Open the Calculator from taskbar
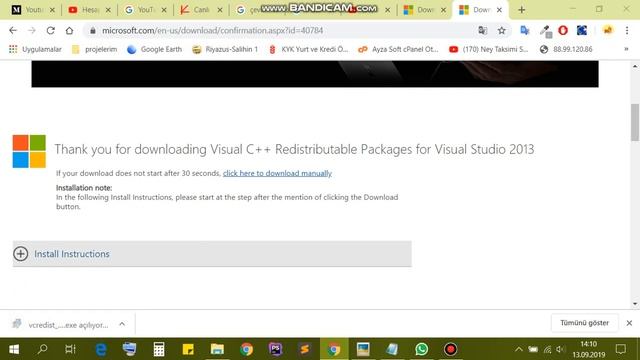 [x=159, y=349]
